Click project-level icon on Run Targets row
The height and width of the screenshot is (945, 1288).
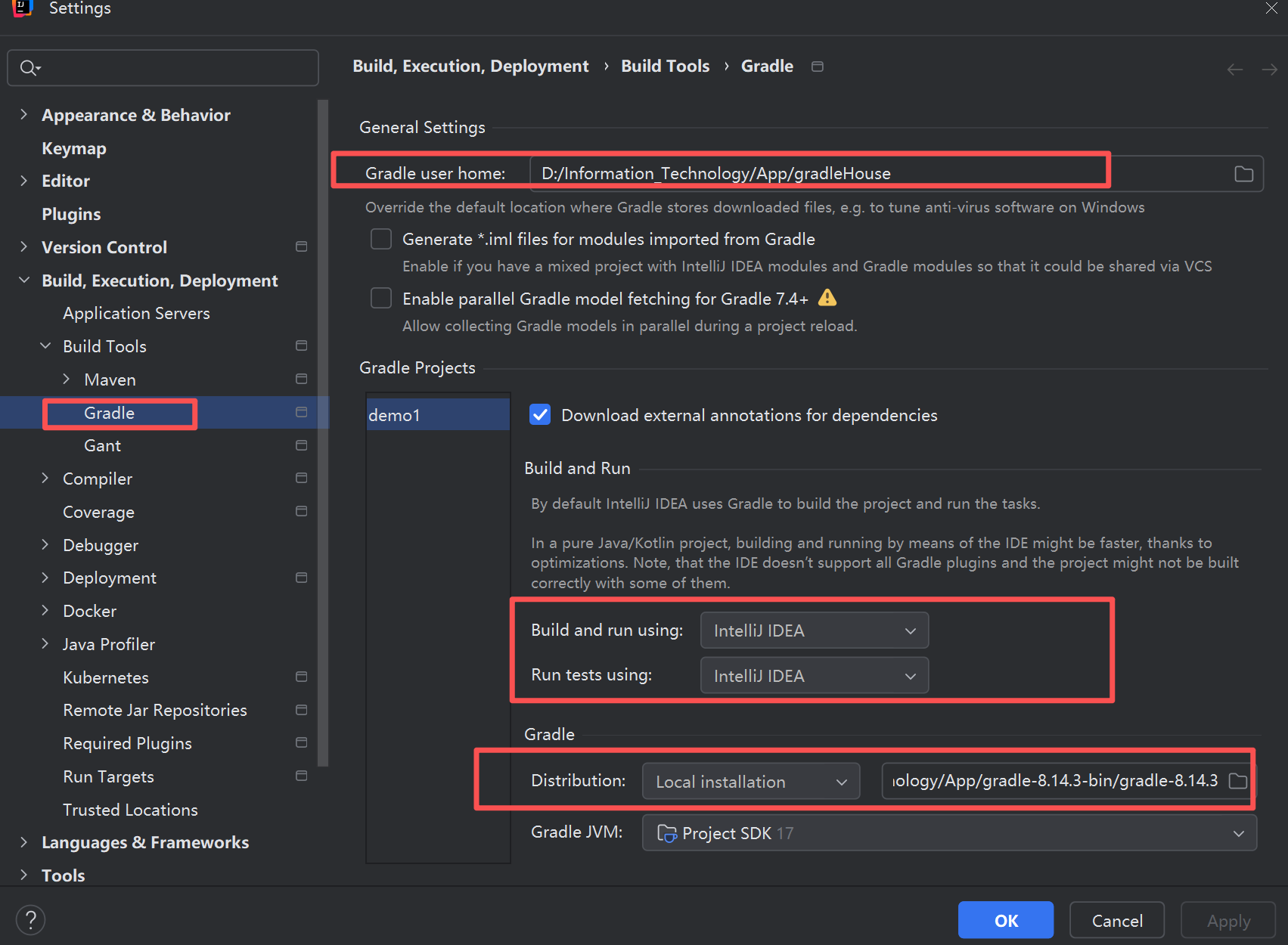point(301,776)
